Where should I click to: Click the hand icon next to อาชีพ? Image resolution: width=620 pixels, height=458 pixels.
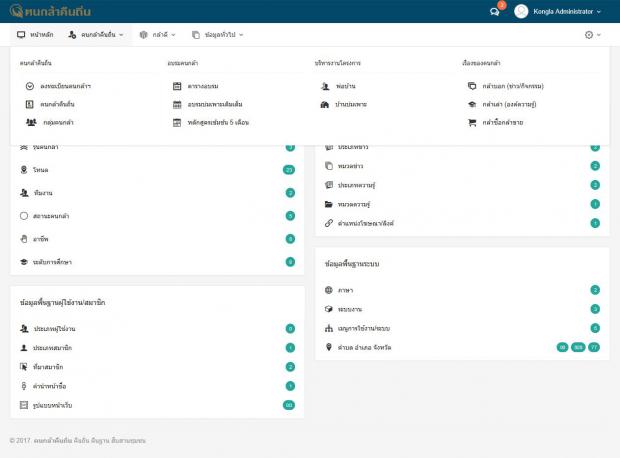click(x=24, y=239)
